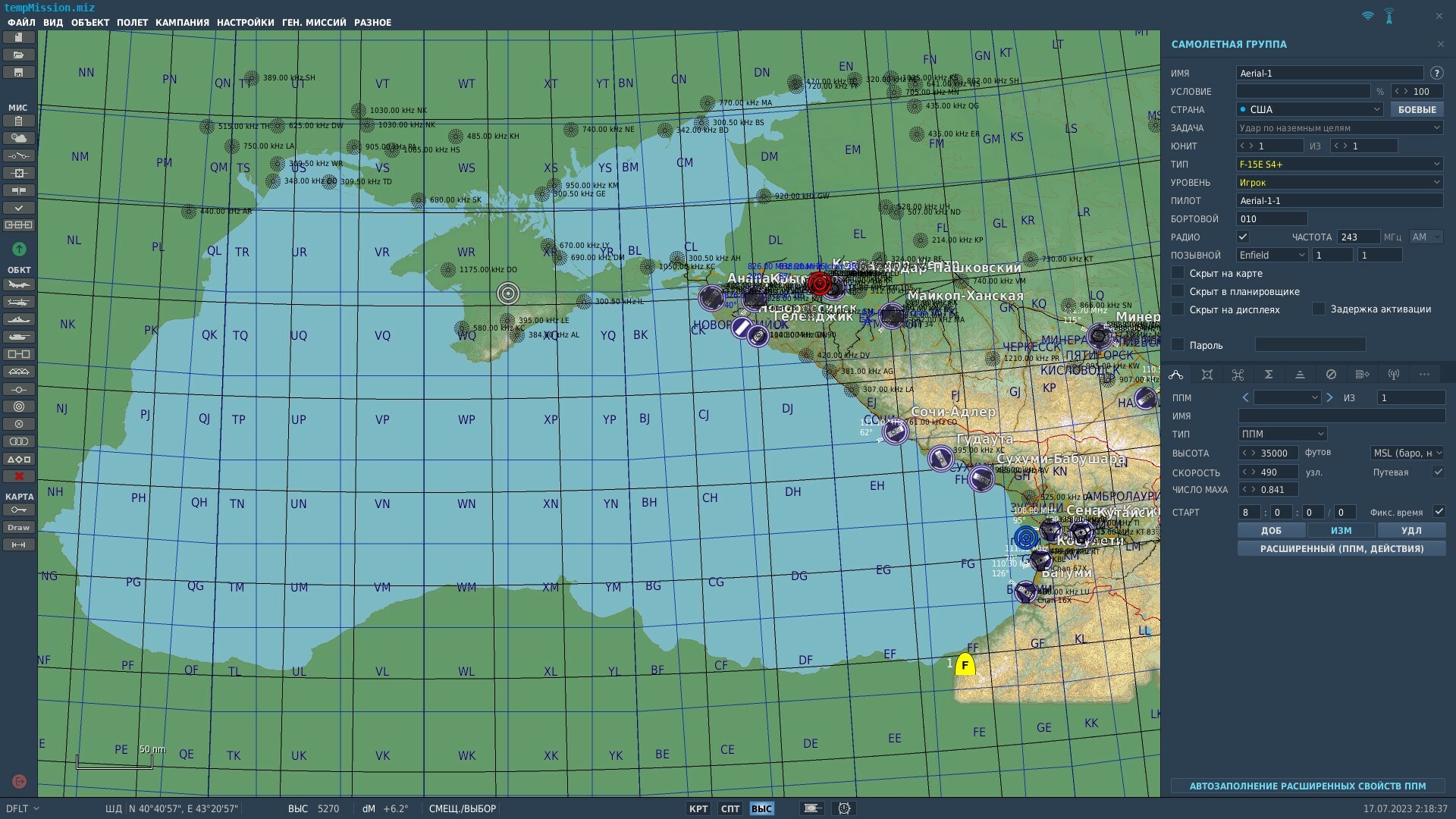Open the weather settings cloud icon

tap(19, 138)
